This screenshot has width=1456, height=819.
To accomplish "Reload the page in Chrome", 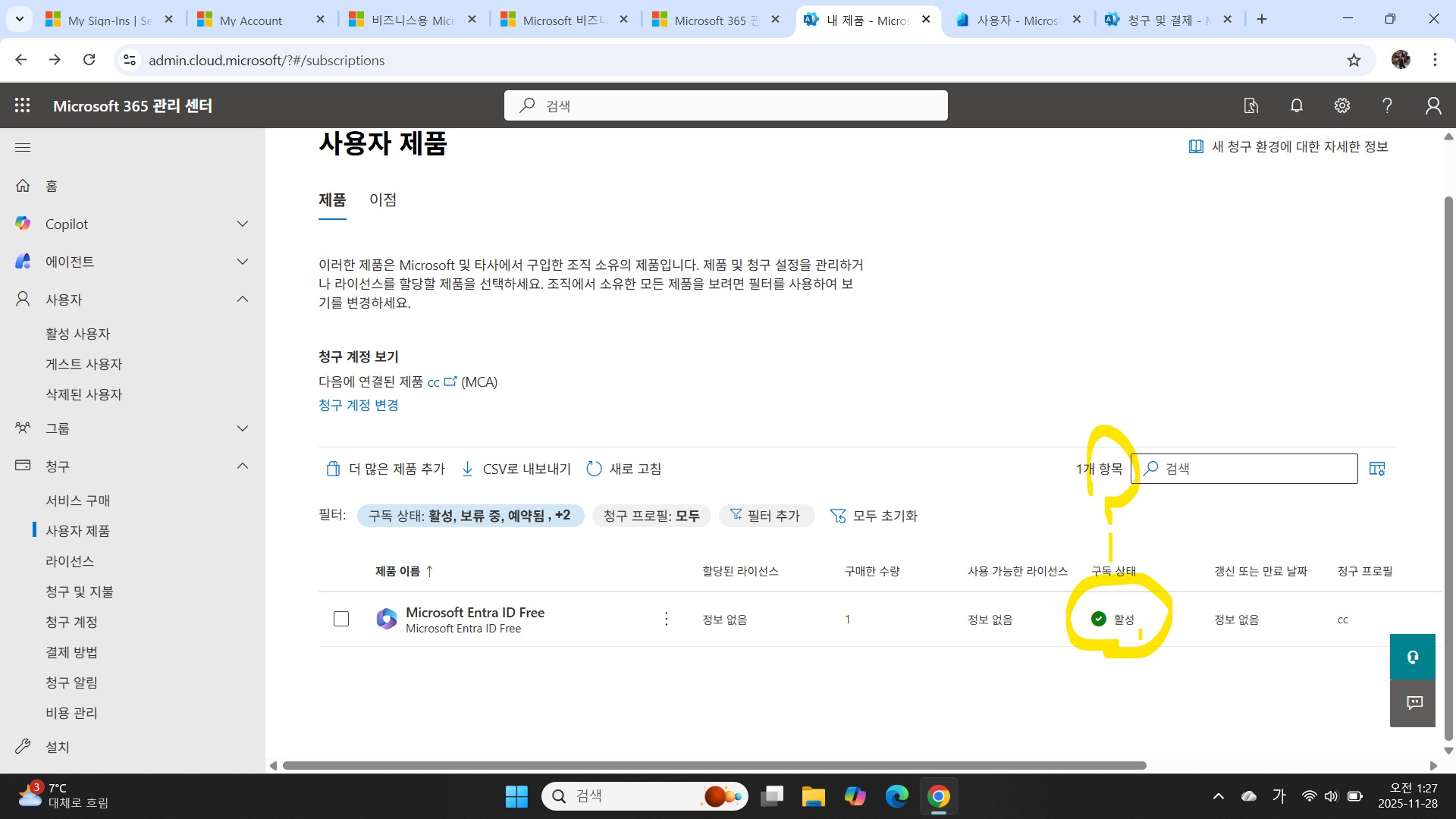I will (89, 60).
